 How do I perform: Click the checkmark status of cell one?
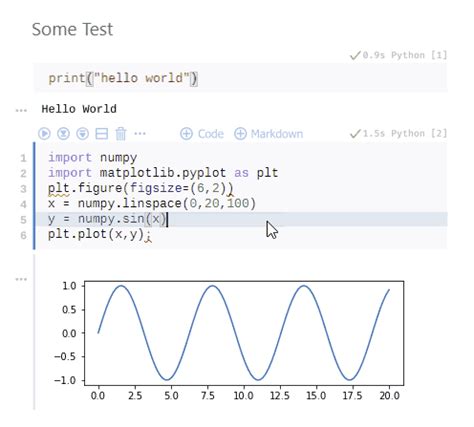(x=355, y=55)
